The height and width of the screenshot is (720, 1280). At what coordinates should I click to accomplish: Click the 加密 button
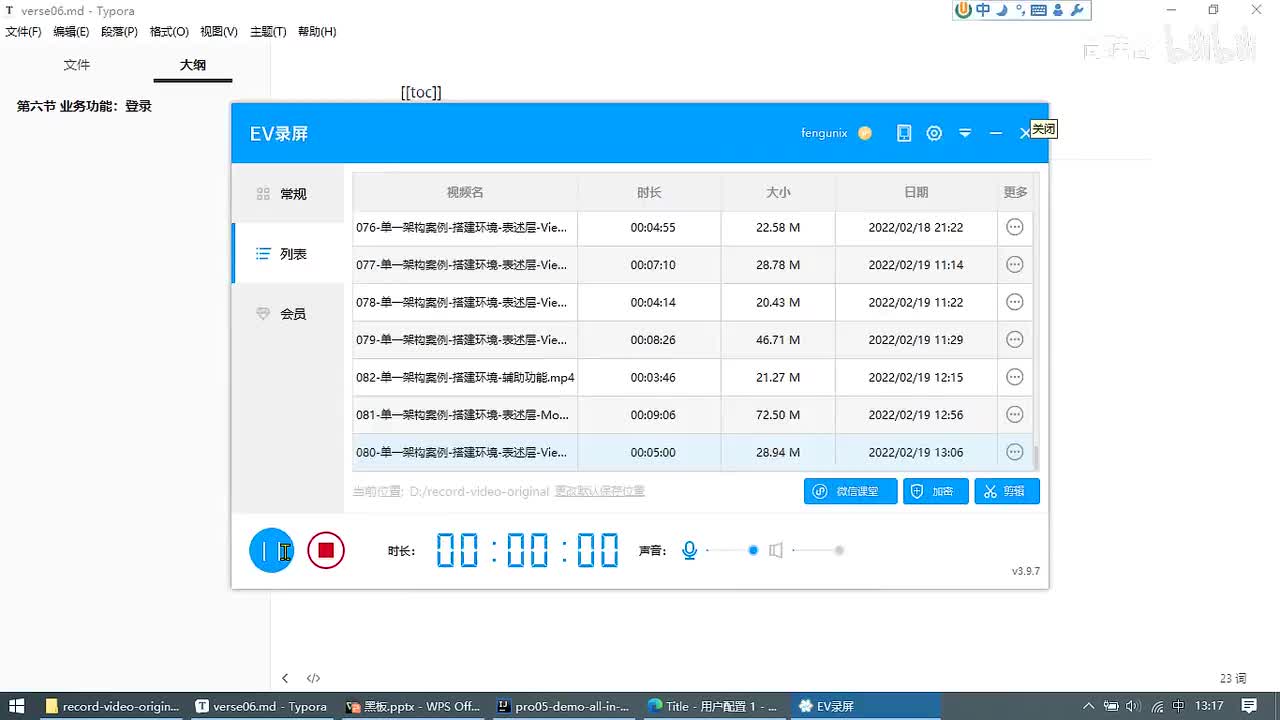936,491
